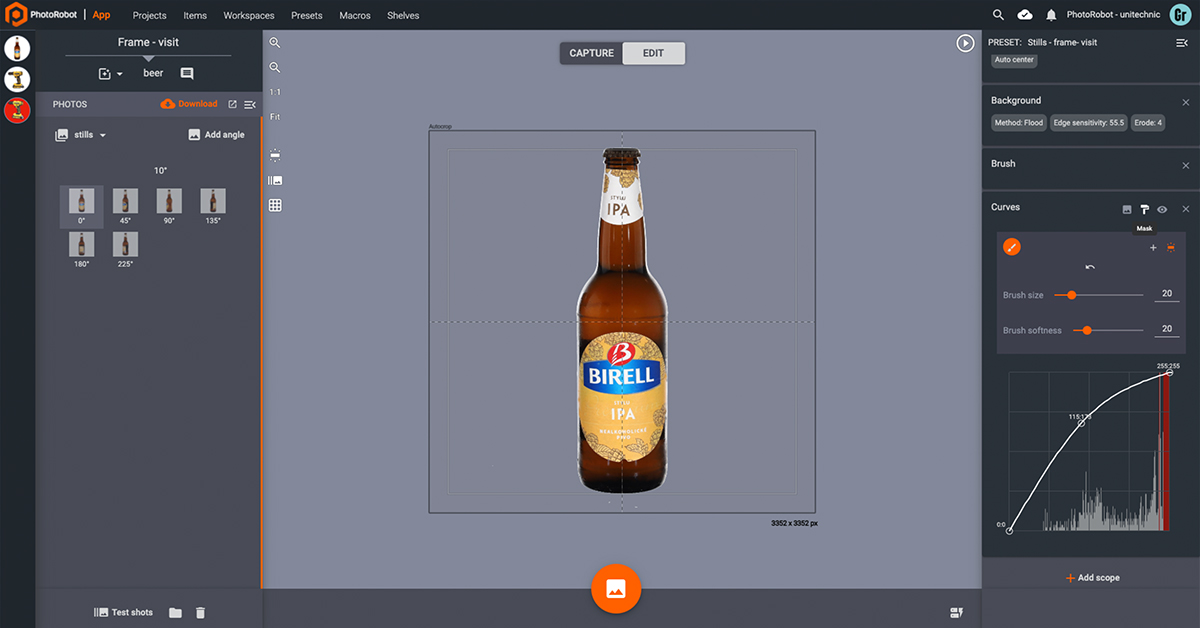
Task: Switch to the EDIT tab
Action: pos(653,52)
